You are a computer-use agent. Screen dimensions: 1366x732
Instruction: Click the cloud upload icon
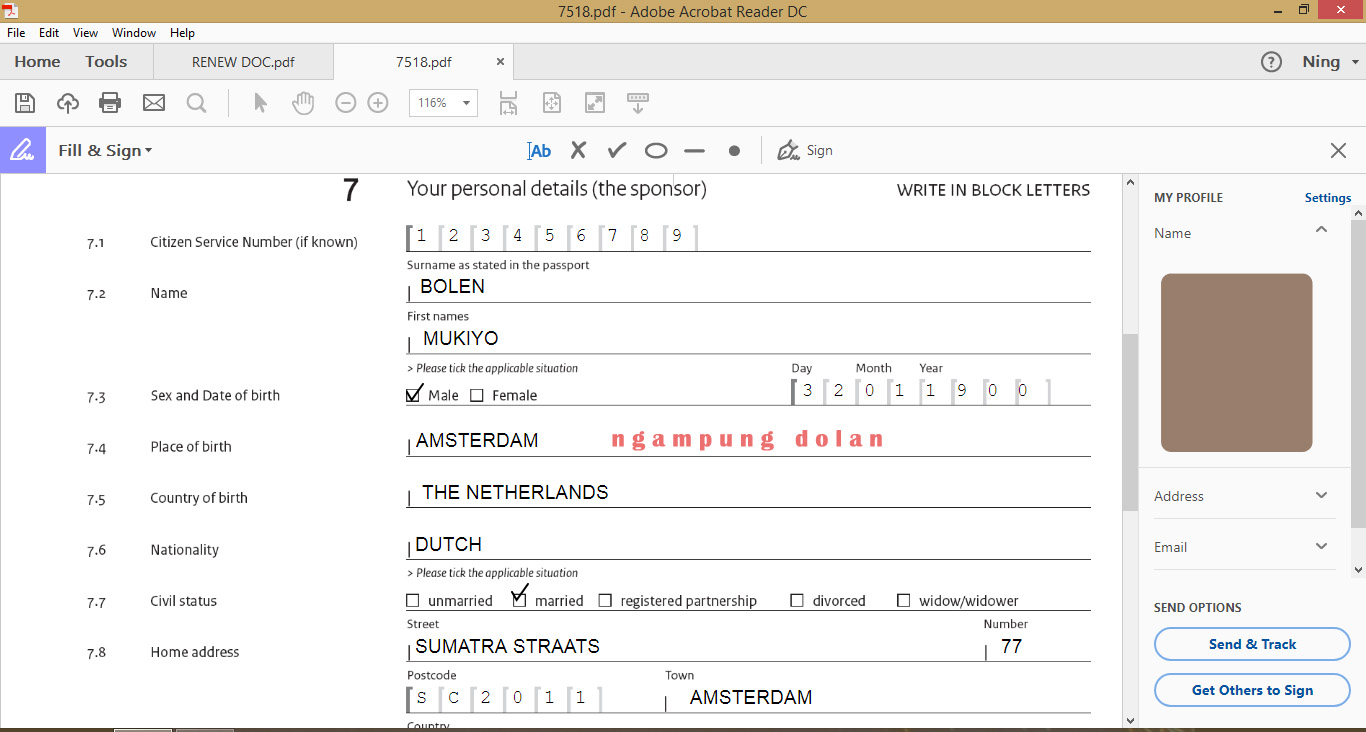pyautogui.click(x=68, y=102)
